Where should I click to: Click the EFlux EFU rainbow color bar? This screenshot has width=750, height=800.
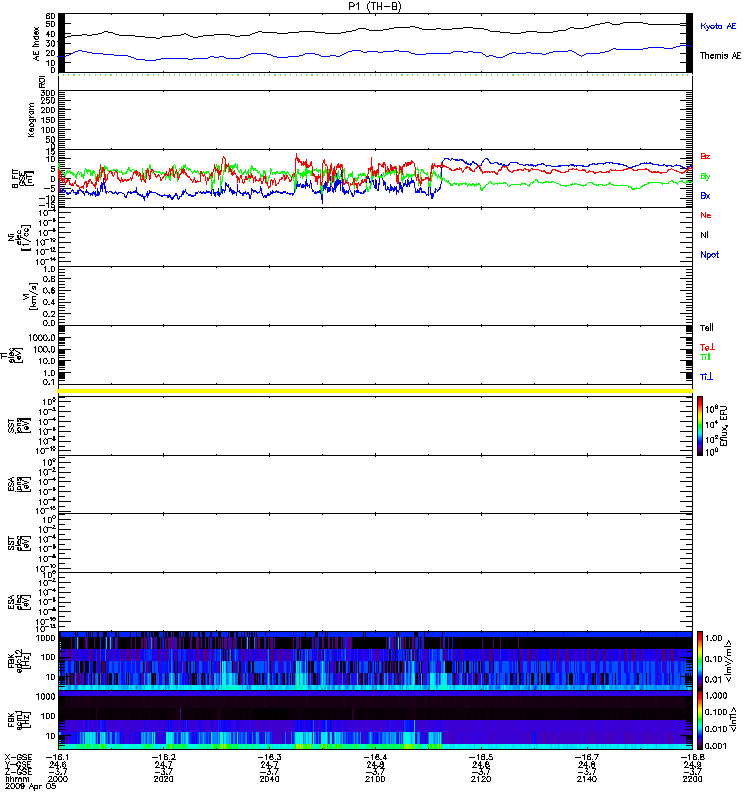[x=700, y=426]
